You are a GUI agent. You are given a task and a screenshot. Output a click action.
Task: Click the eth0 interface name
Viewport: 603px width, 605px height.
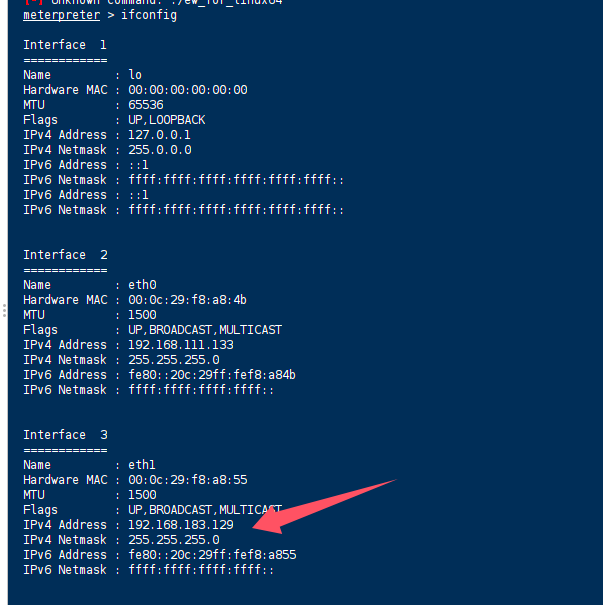143,285
